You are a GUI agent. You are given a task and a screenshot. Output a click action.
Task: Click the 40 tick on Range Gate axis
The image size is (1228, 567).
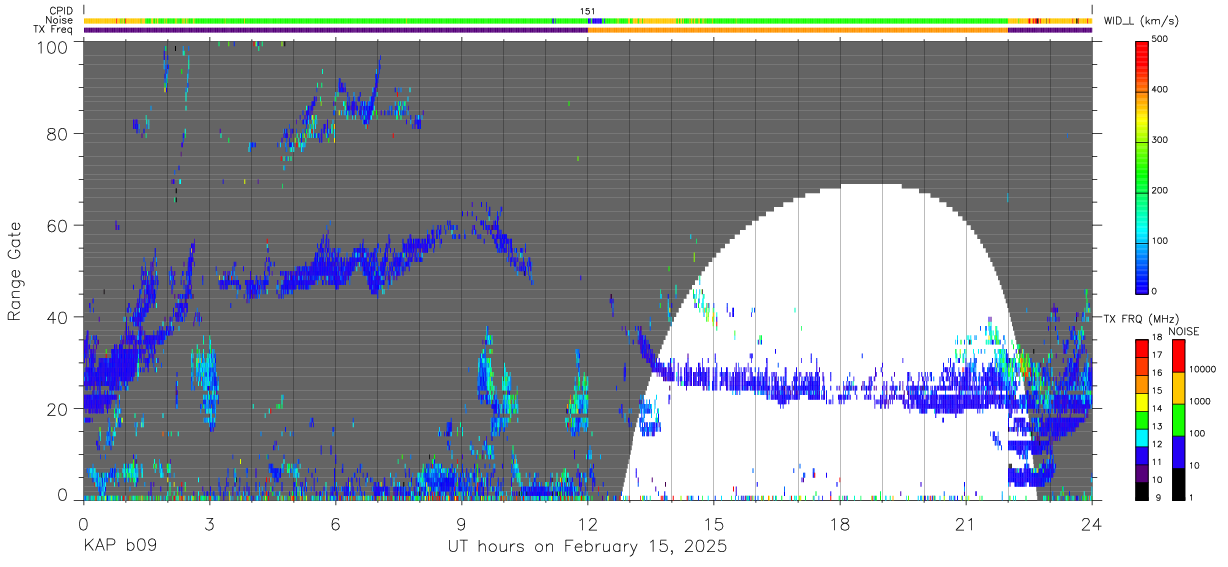coord(57,317)
